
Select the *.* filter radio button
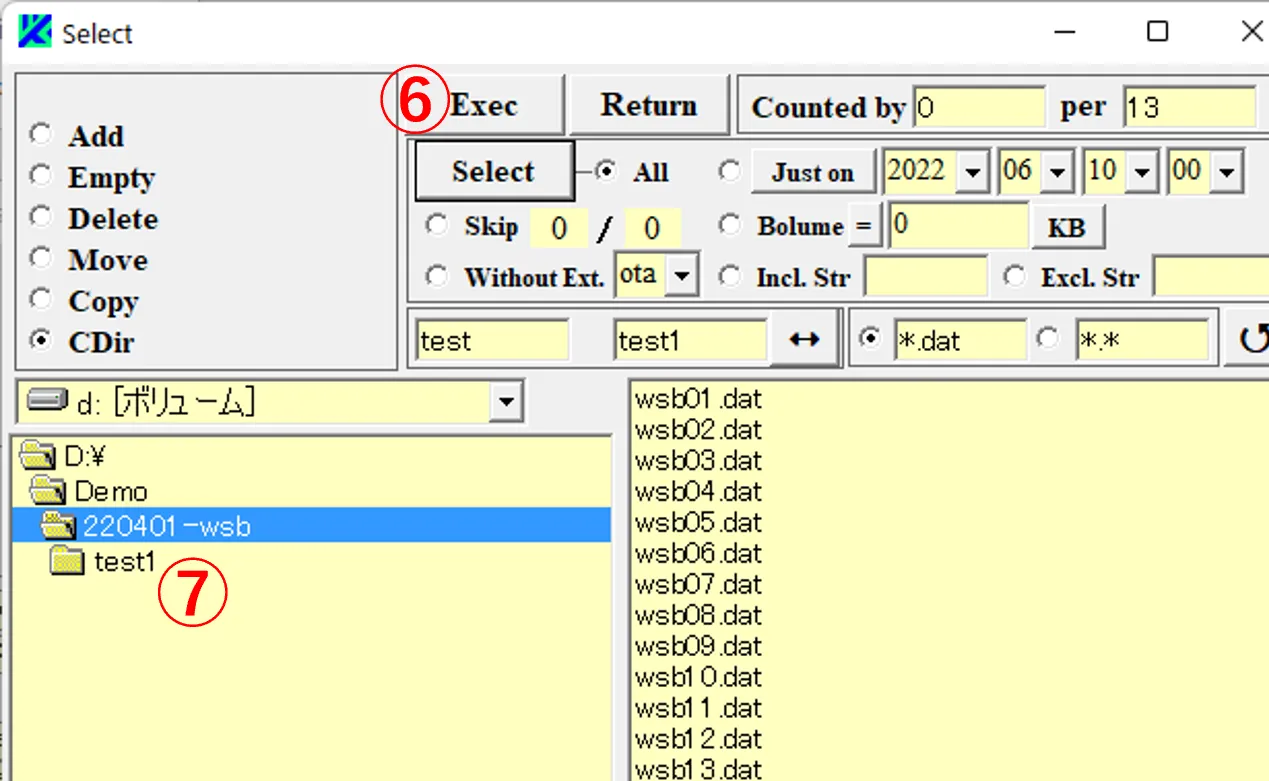1047,338
